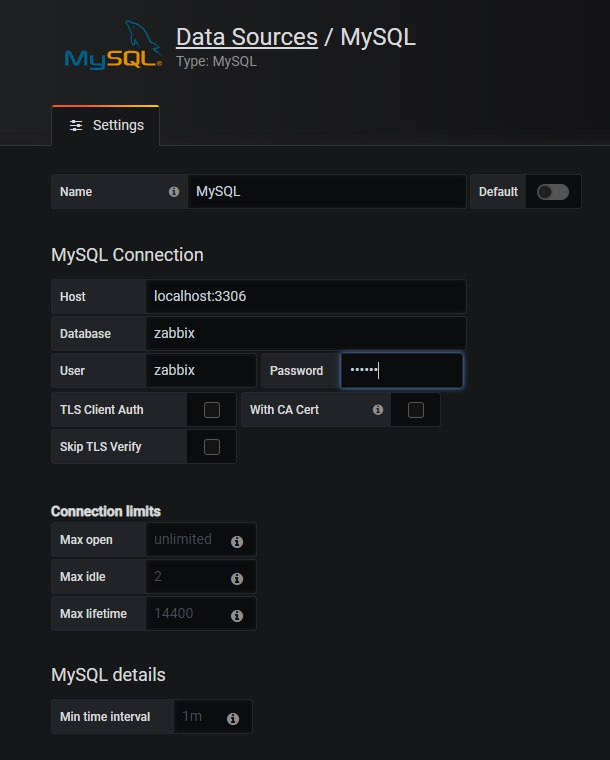Click the Max open info icon

click(x=237, y=542)
